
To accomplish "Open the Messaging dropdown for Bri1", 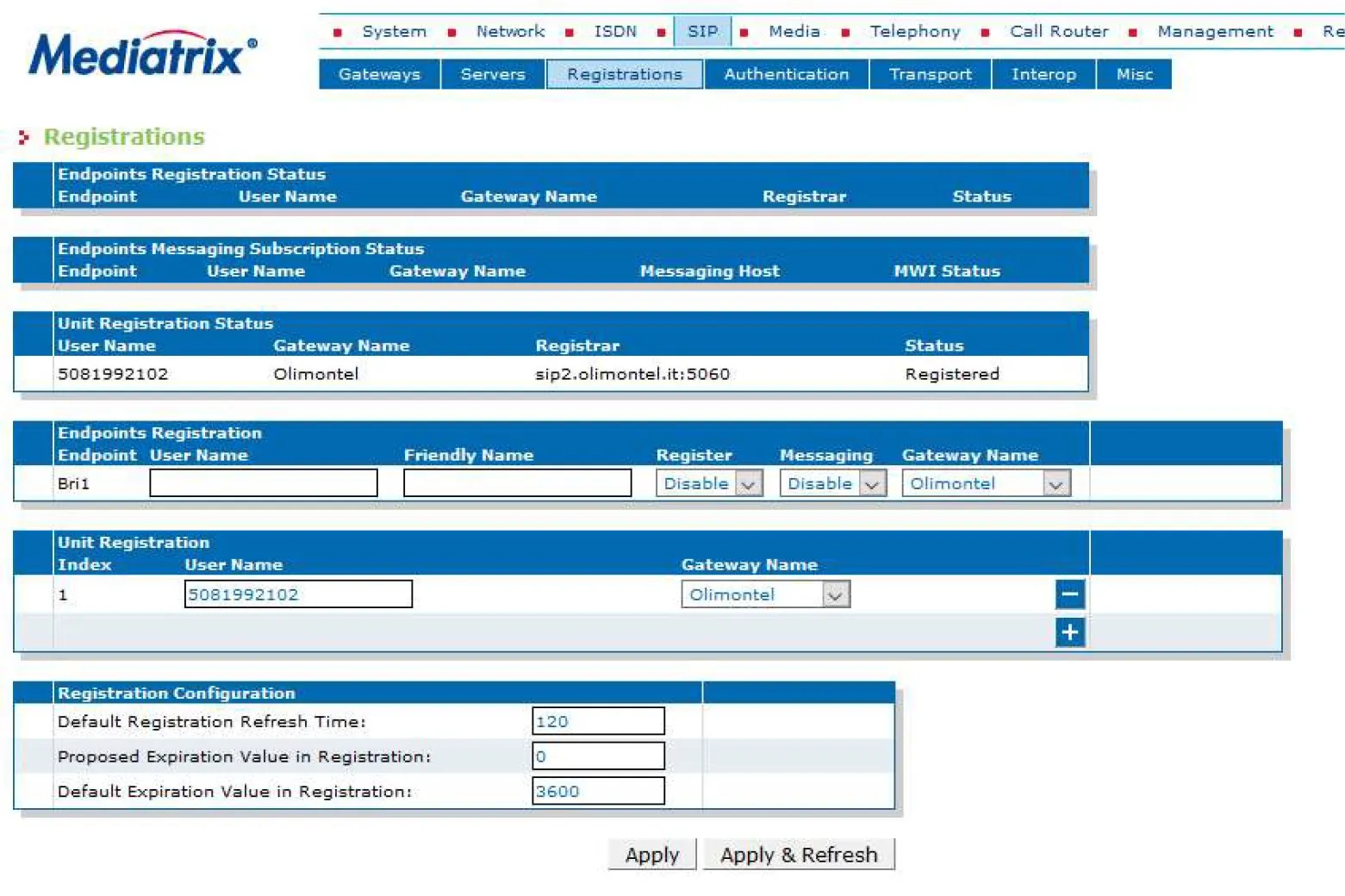I will pos(832,483).
